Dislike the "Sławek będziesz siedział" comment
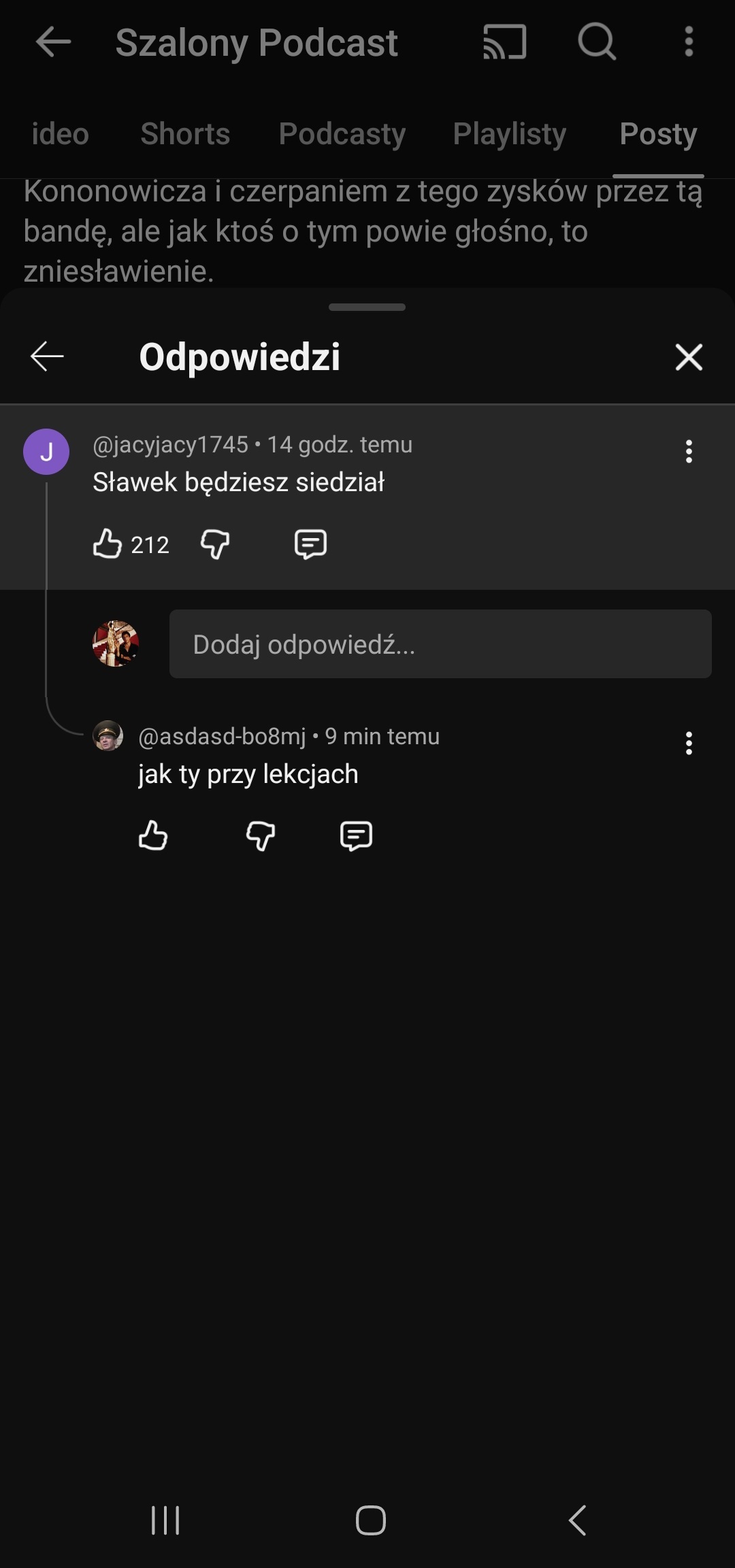 tap(215, 544)
